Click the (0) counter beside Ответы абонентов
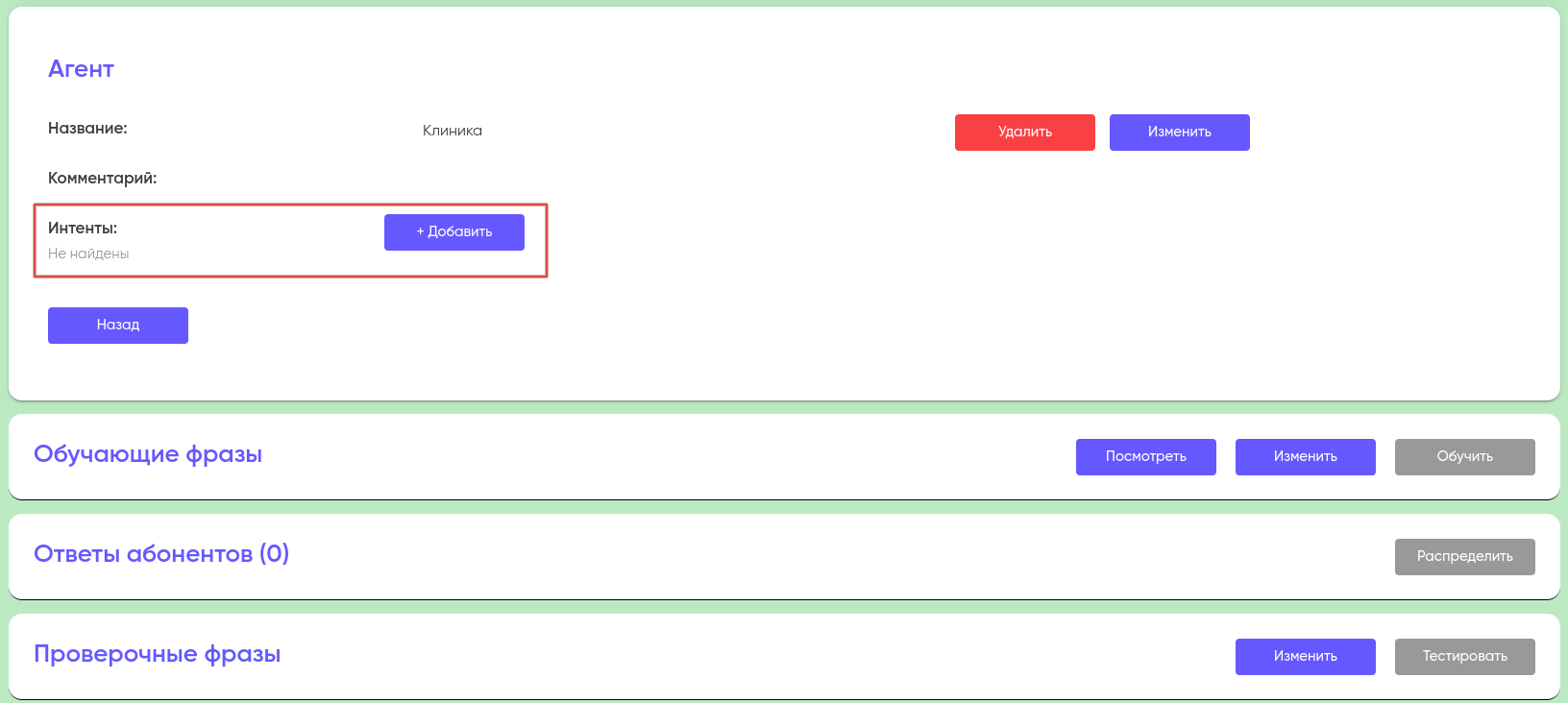Image resolution: width=1568 pixels, height=703 pixels. (275, 554)
